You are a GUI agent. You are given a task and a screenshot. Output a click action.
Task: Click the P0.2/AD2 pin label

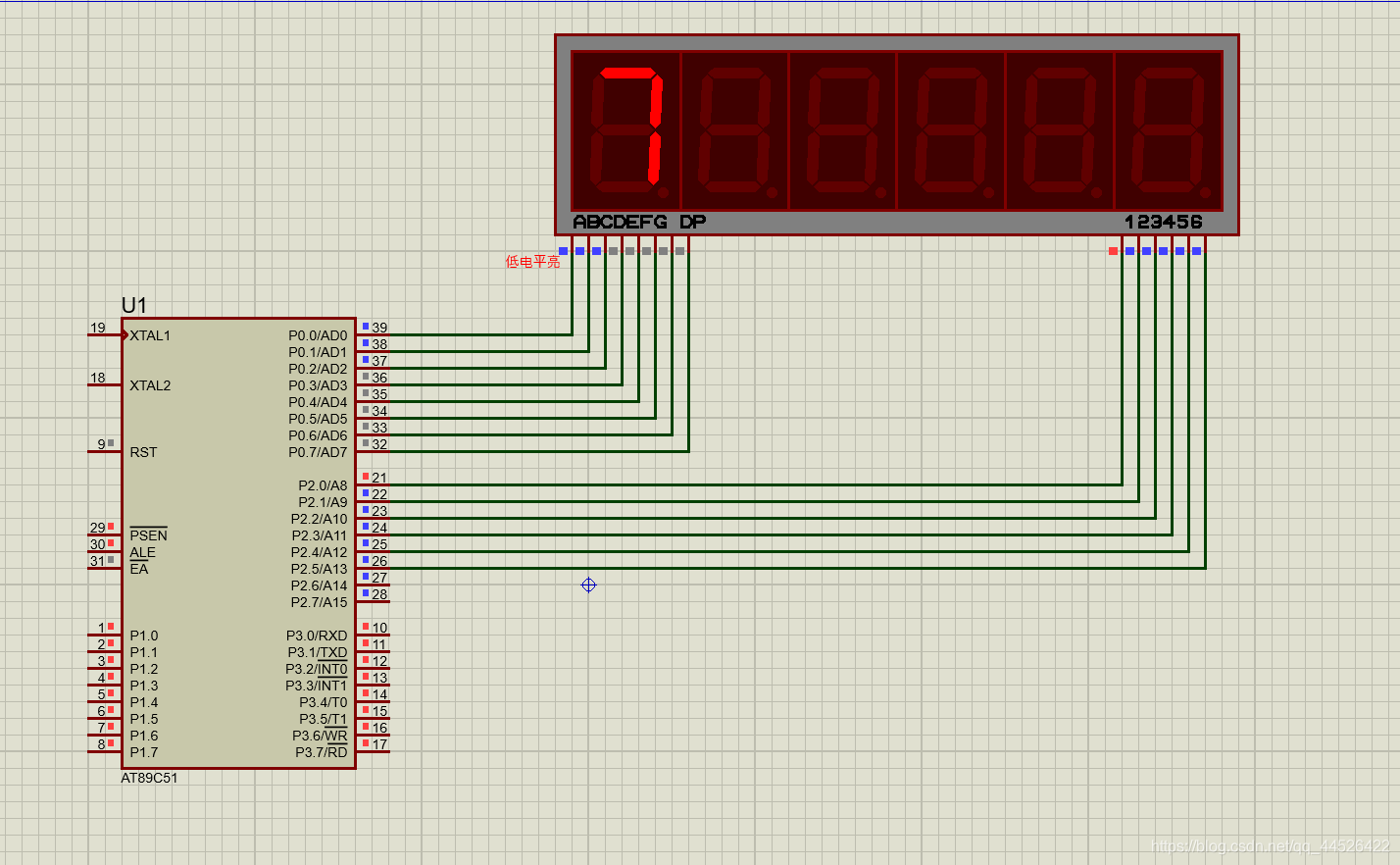point(318,369)
